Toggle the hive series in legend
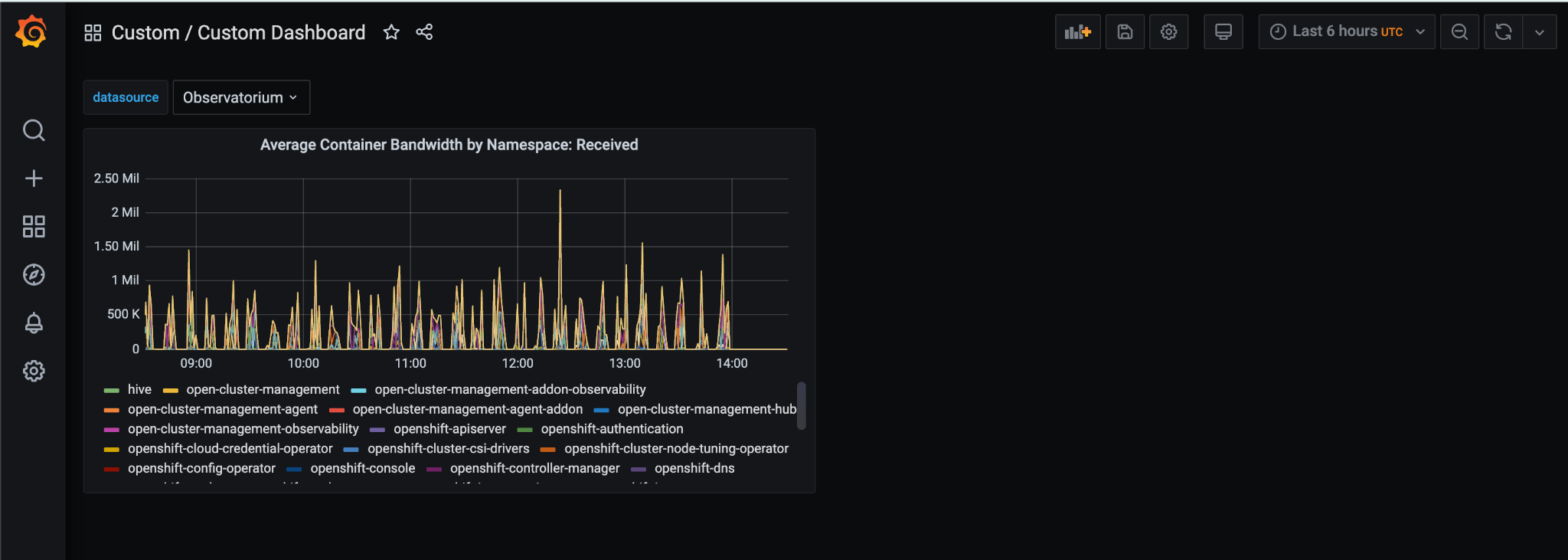This screenshot has width=1568, height=560. (x=139, y=390)
